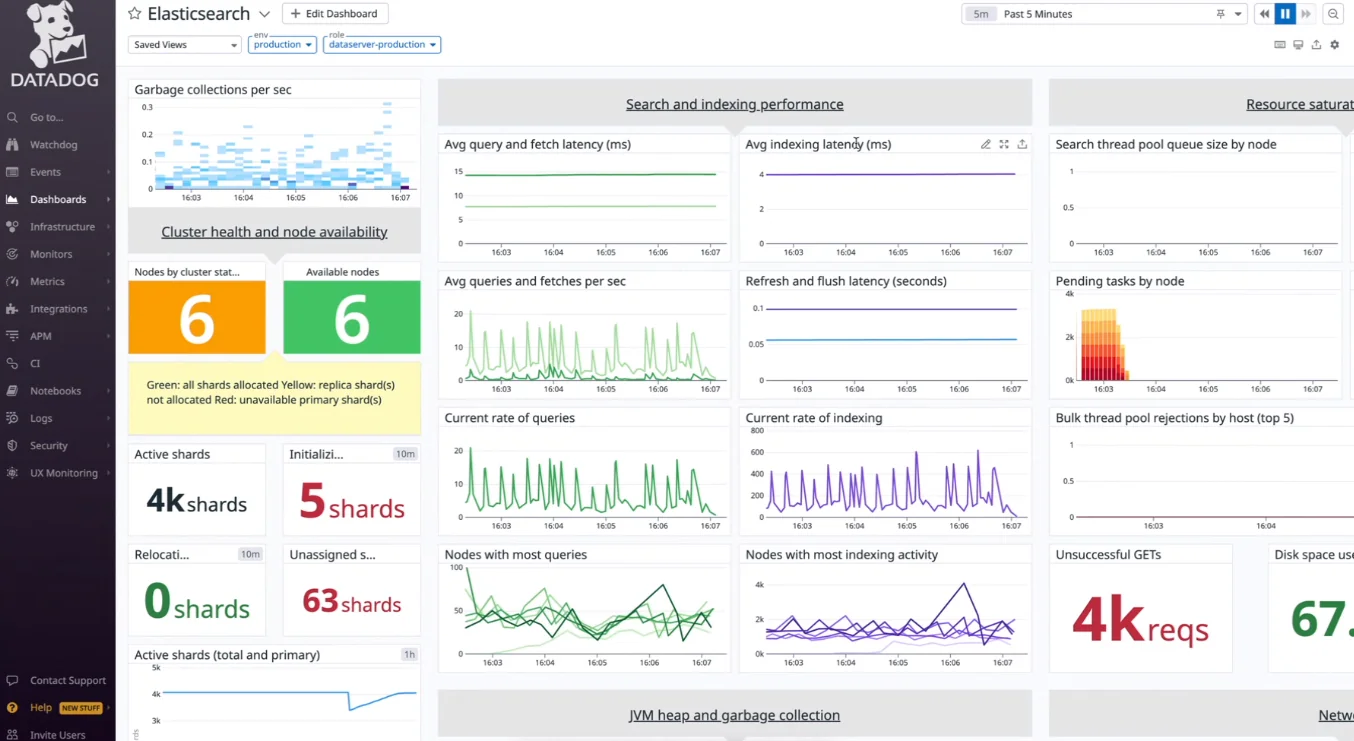Click the keyboard shortcuts icon
This screenshot has width=1354, height=741.
click(x=1280, y=45)
